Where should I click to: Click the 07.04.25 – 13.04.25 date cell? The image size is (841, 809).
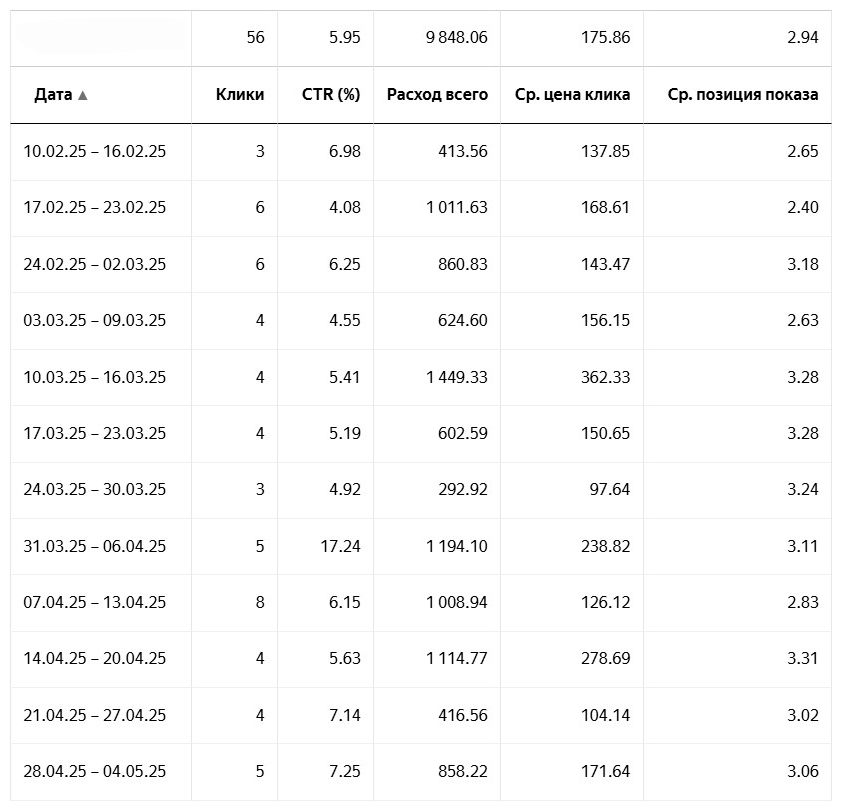pyautogui.click(x=95, y=603)
